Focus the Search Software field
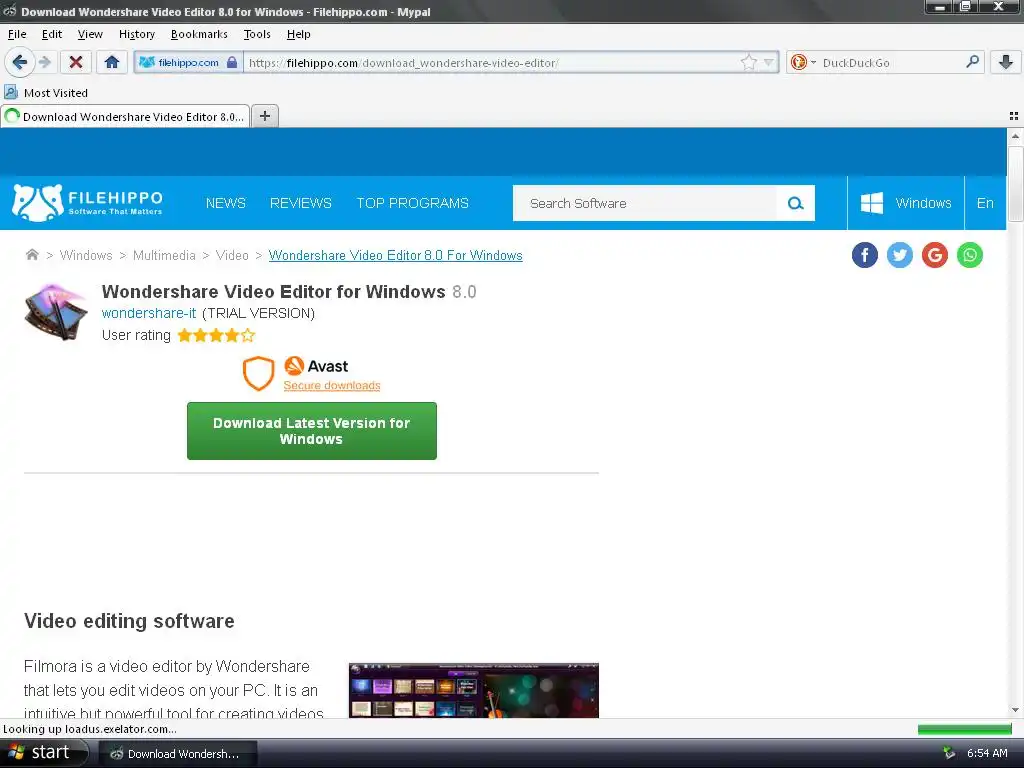1024x768 pixels. [645, 203]
